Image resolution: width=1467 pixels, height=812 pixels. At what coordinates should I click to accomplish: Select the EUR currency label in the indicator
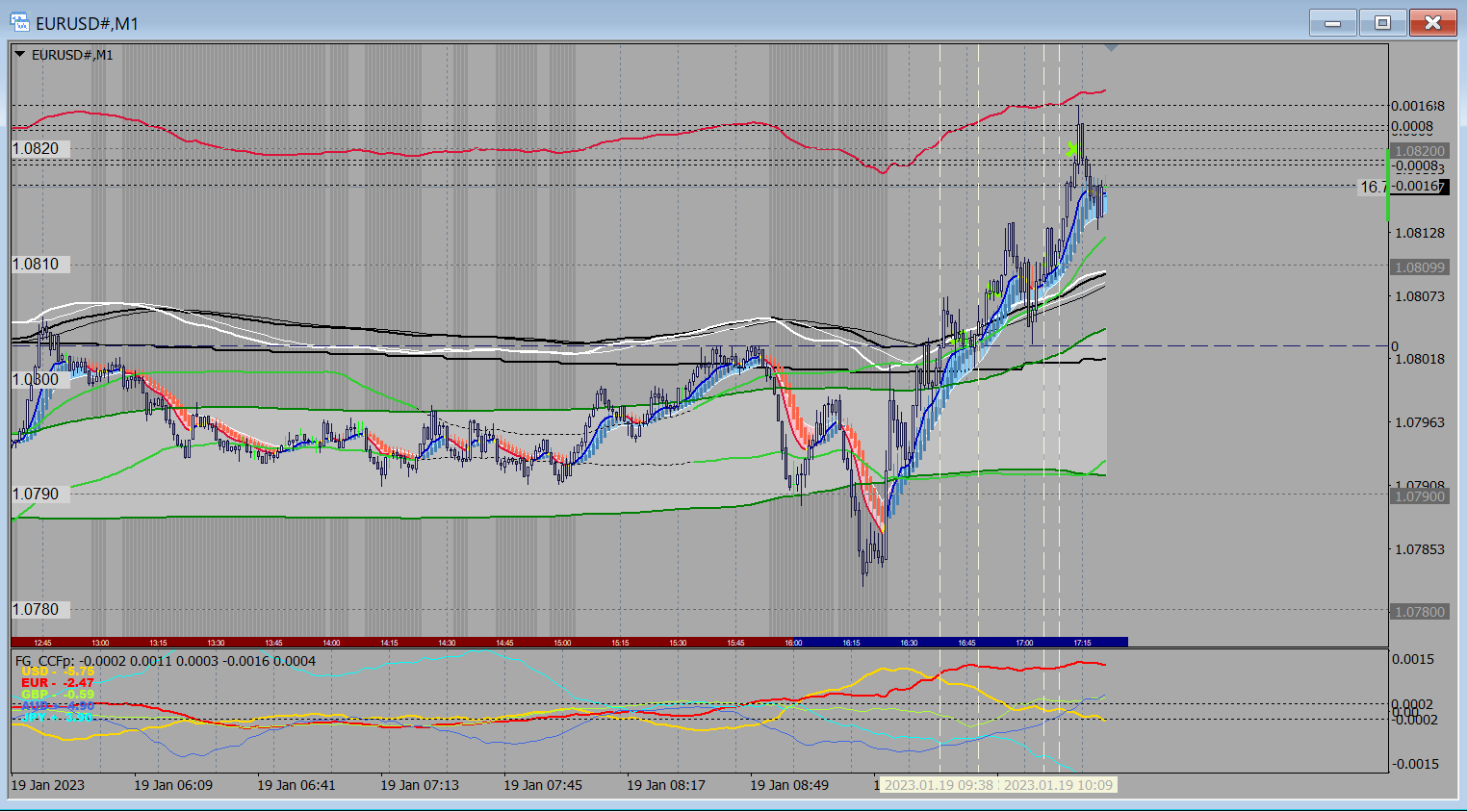pyautogui.click(x=35, y=683)
